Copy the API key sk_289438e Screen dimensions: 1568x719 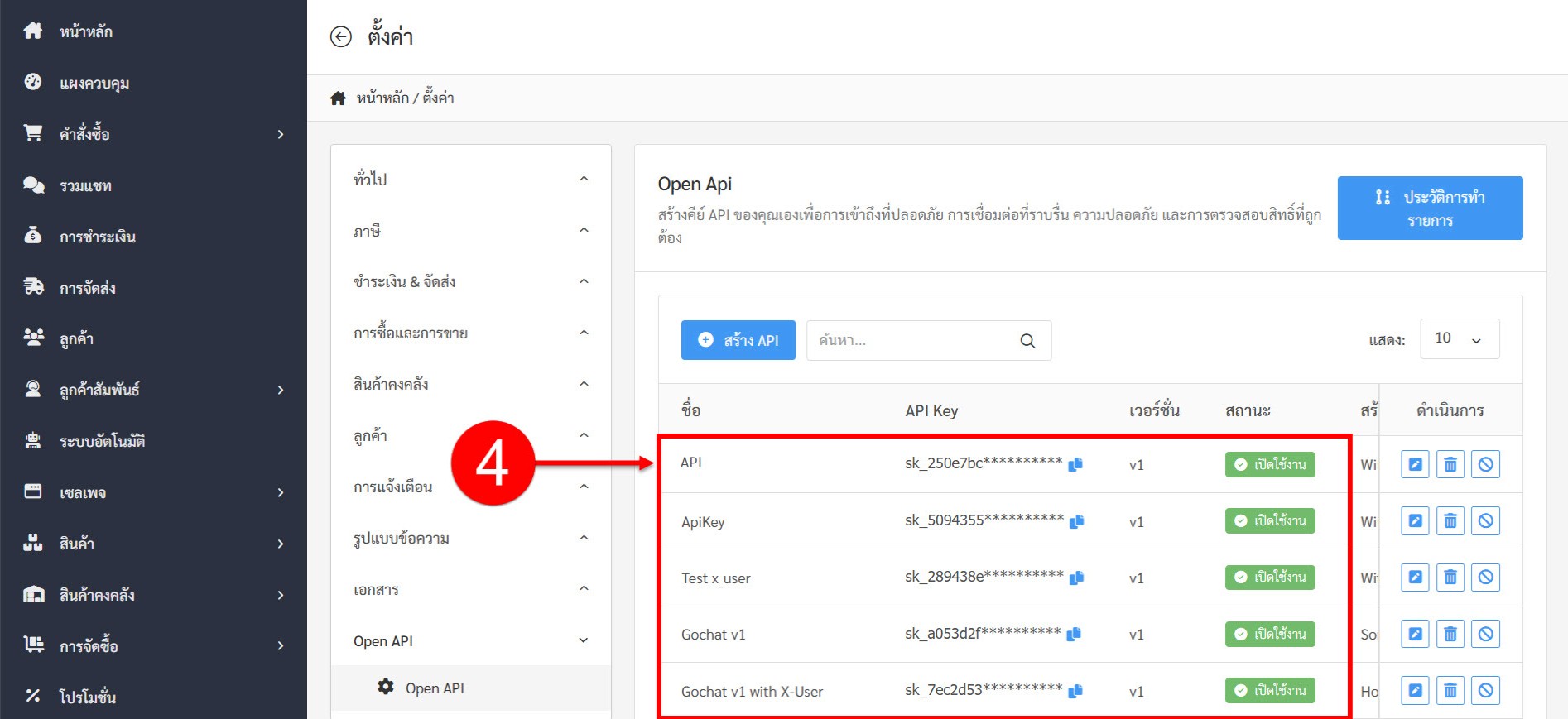click(x=1076, y=578)
